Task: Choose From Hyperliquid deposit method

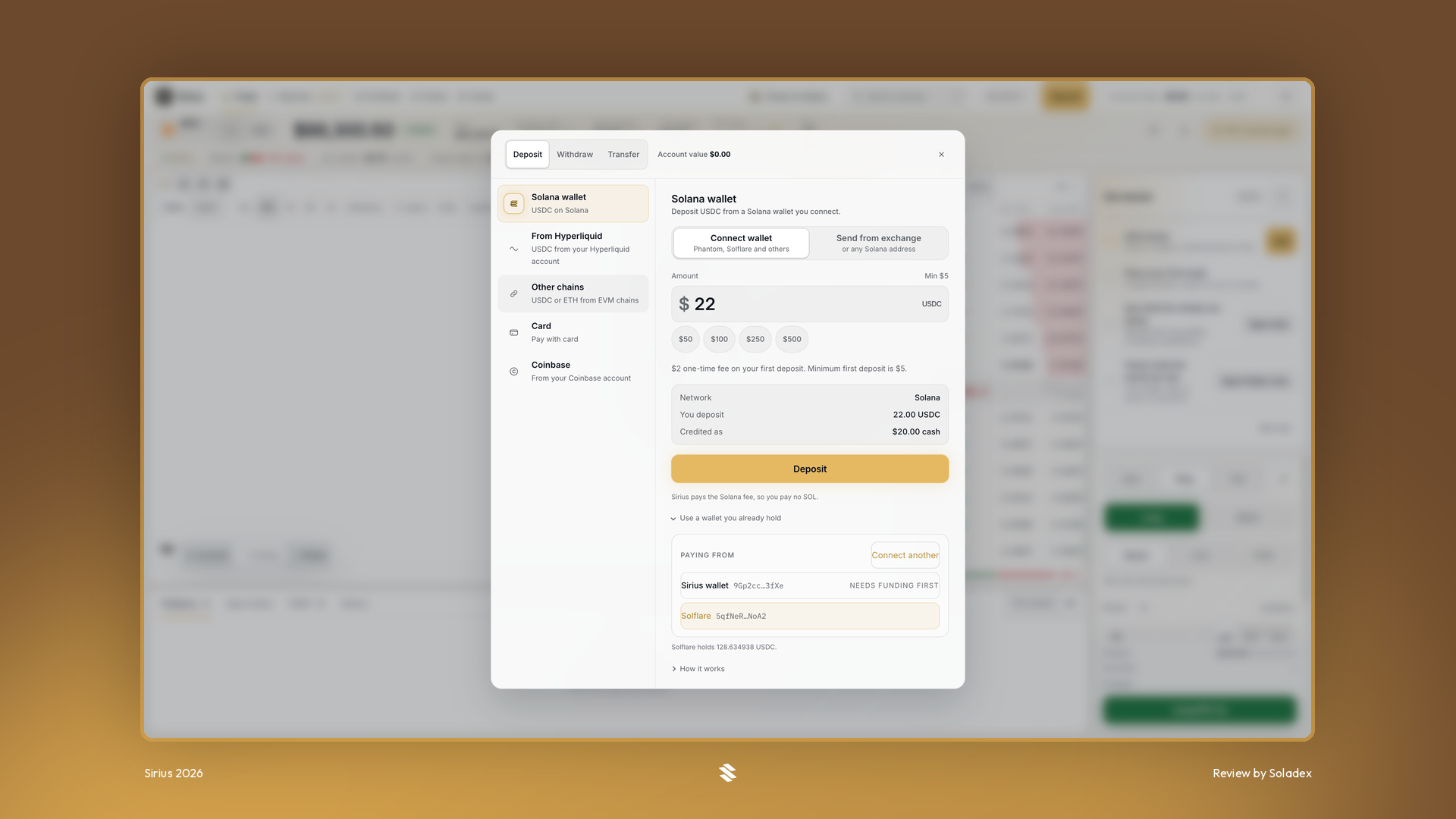Action: tap(573, 249)
